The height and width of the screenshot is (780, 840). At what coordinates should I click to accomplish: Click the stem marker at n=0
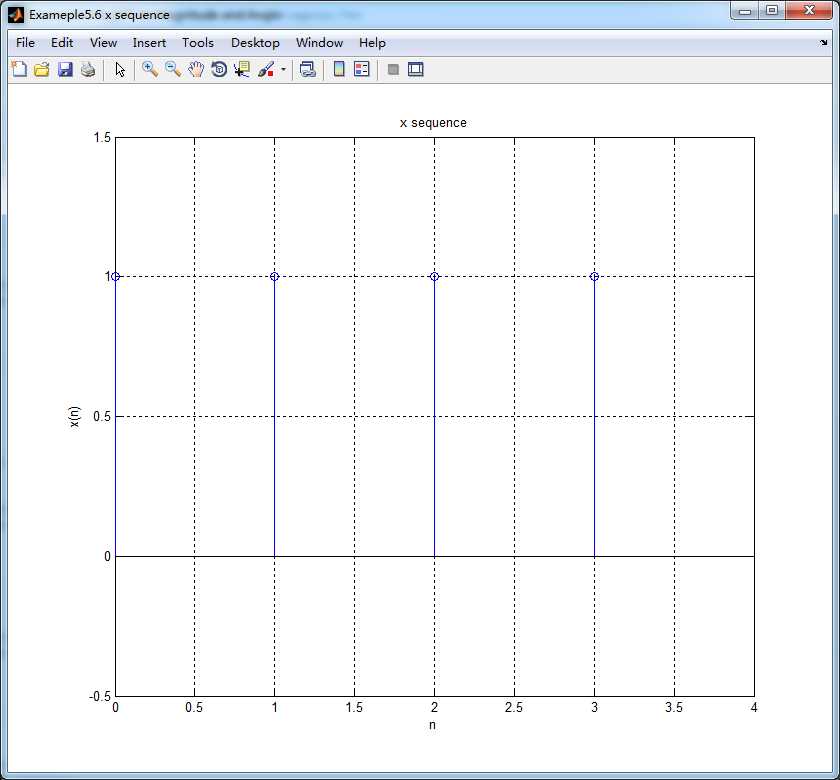click(115, 276)
